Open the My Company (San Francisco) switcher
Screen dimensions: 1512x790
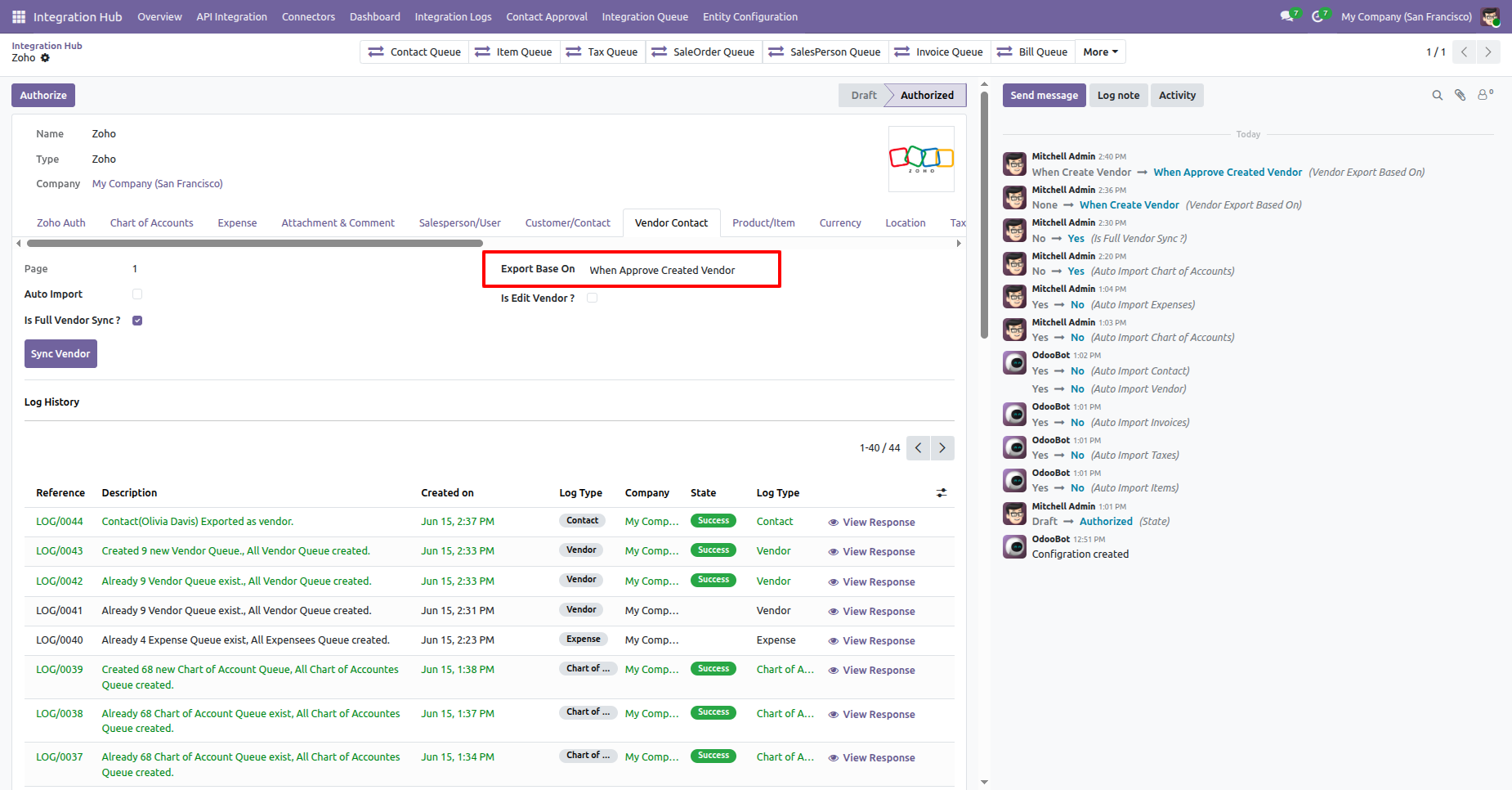1406,16
